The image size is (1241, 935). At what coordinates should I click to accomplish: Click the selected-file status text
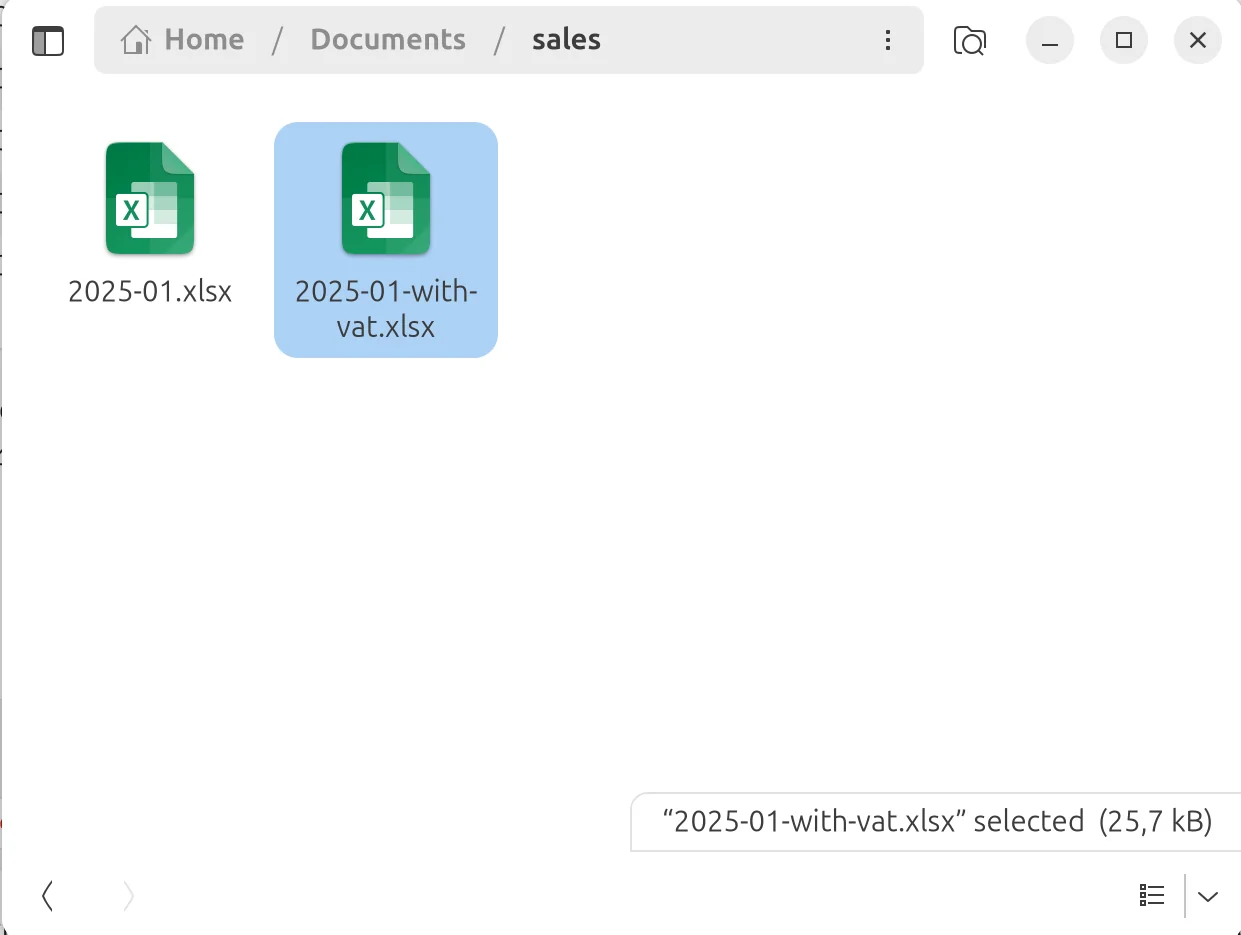pos(937,822)
